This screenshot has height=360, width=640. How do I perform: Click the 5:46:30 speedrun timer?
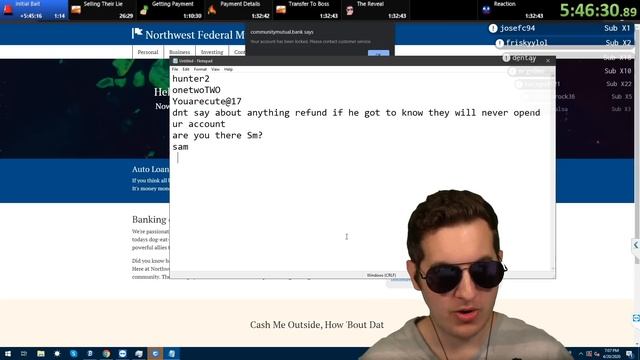click(598, 10)
